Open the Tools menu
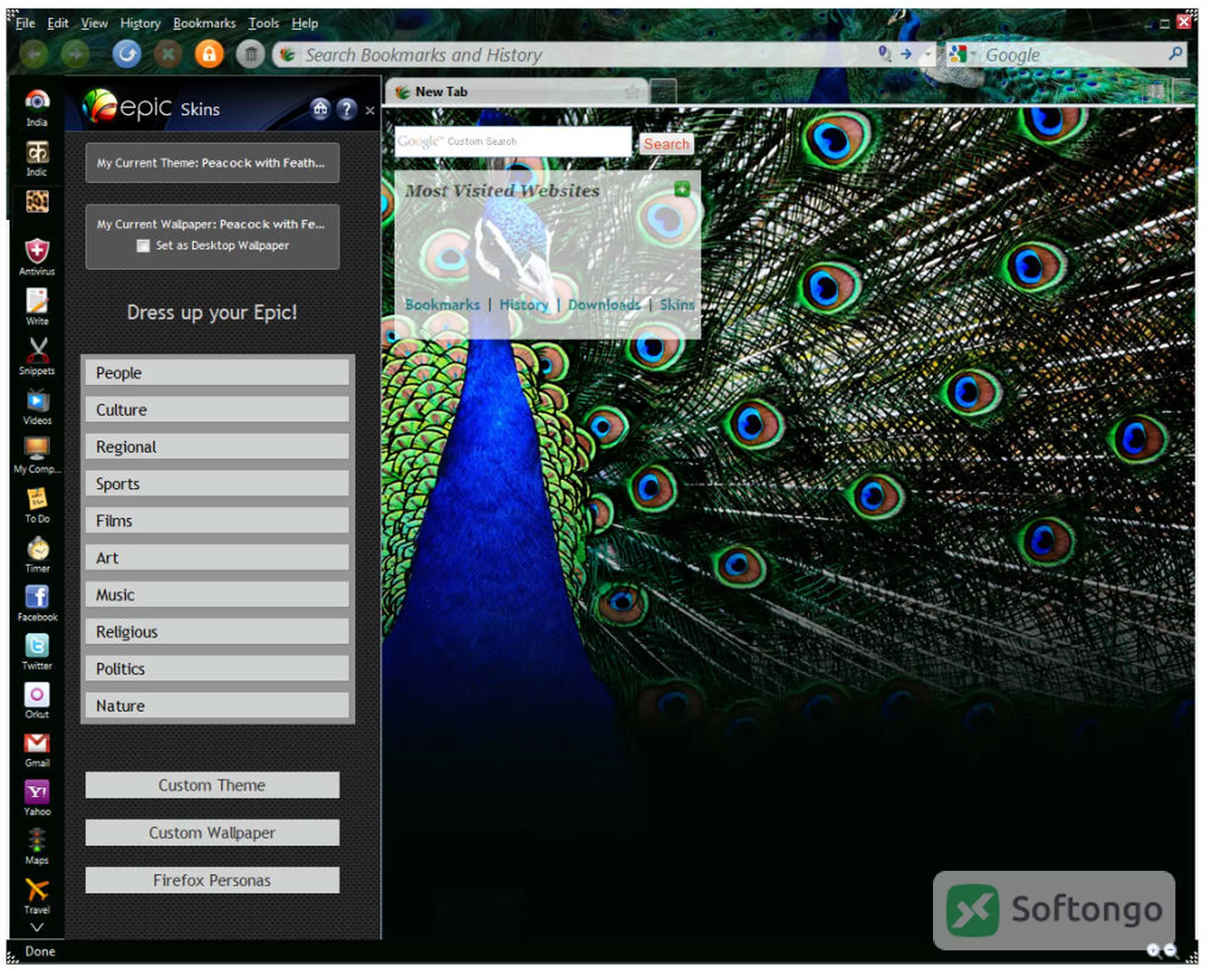The height and width of the screenshot is (980, 1212). tap(263, 23)
